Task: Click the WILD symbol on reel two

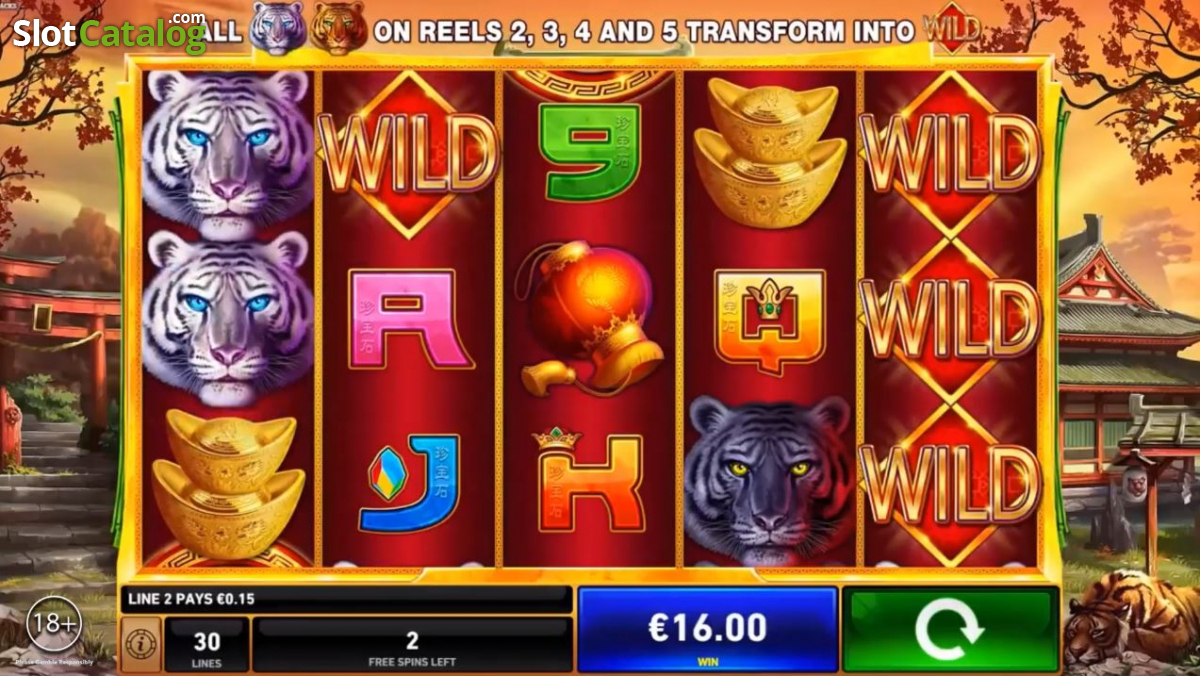Action: [408, 152]
